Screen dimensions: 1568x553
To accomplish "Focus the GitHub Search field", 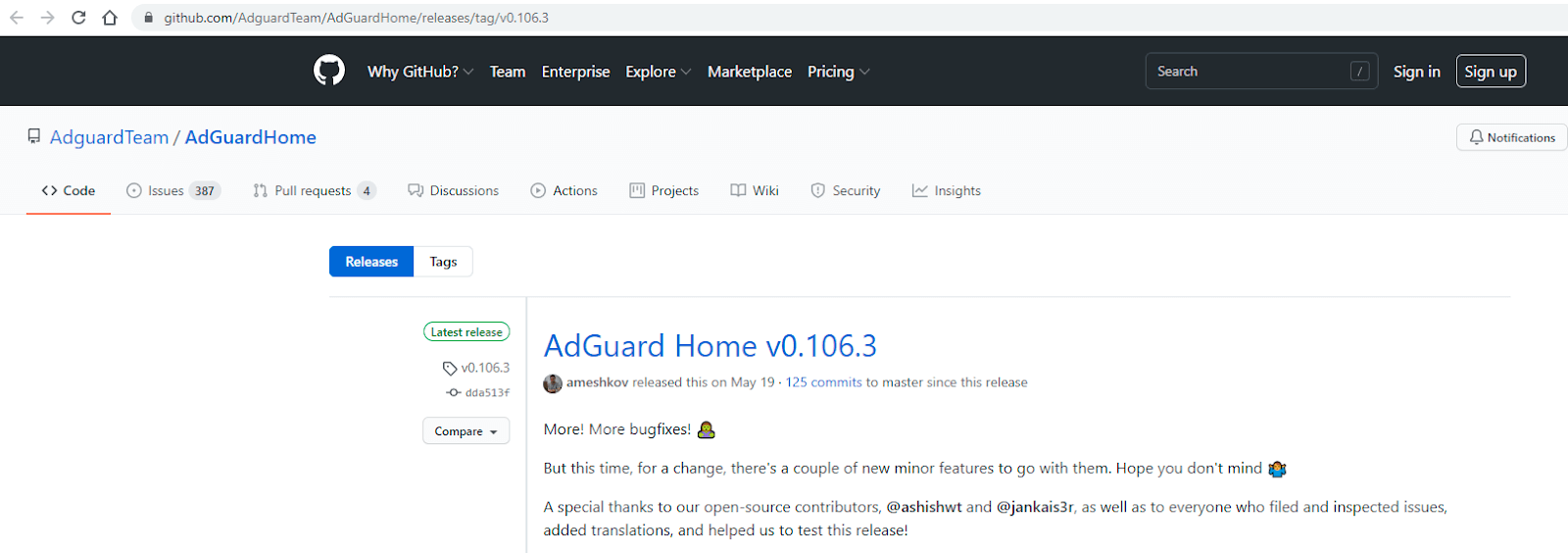I will coord(1261,71).
